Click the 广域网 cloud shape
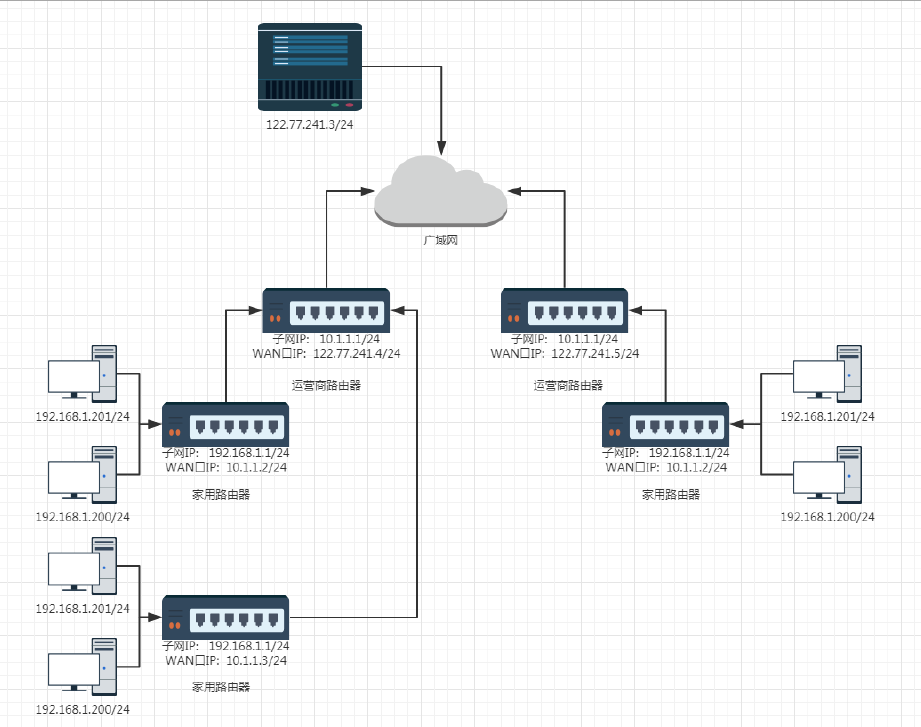Viewport: 921px width, 727px height. pos(441,191)
